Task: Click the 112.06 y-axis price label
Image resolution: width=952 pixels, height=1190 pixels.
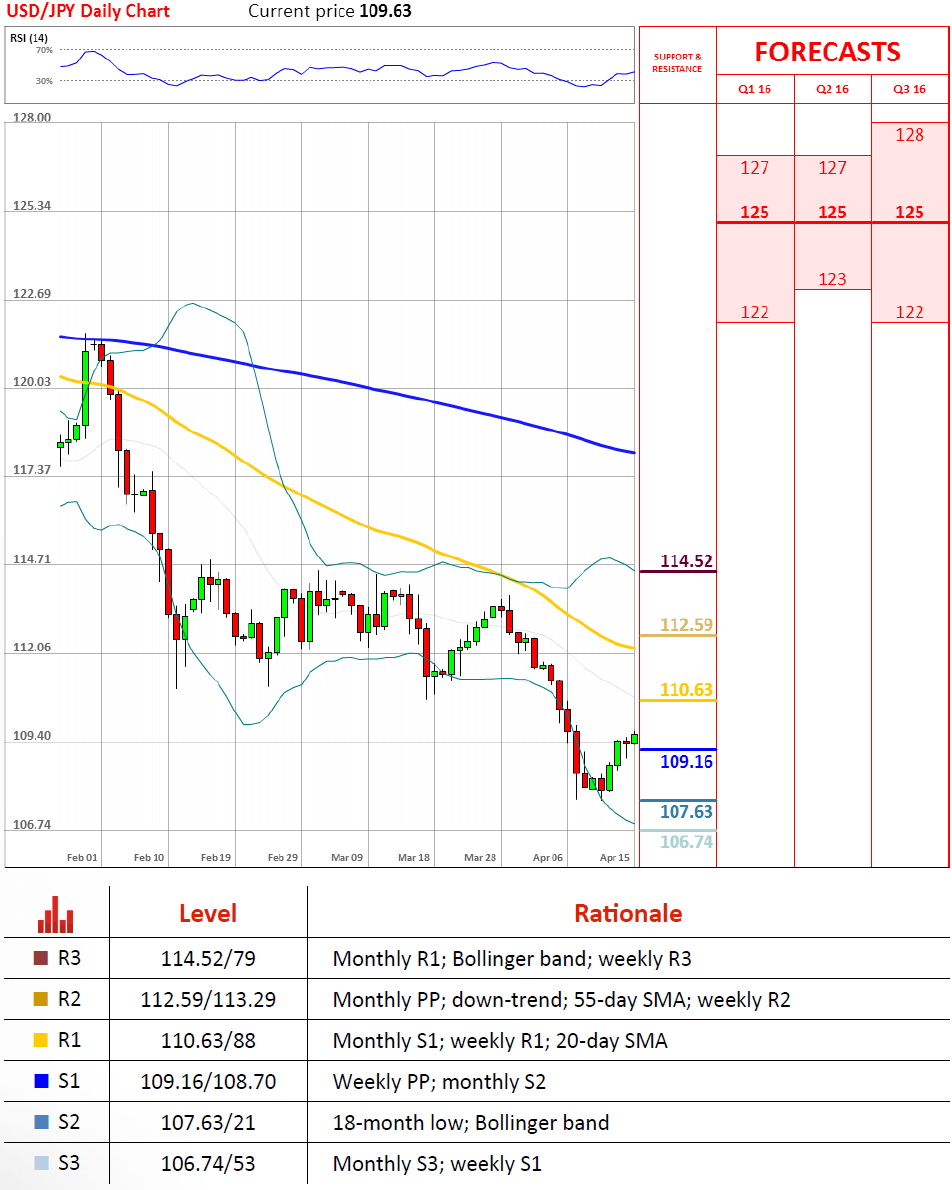Action: coord(32,647)
